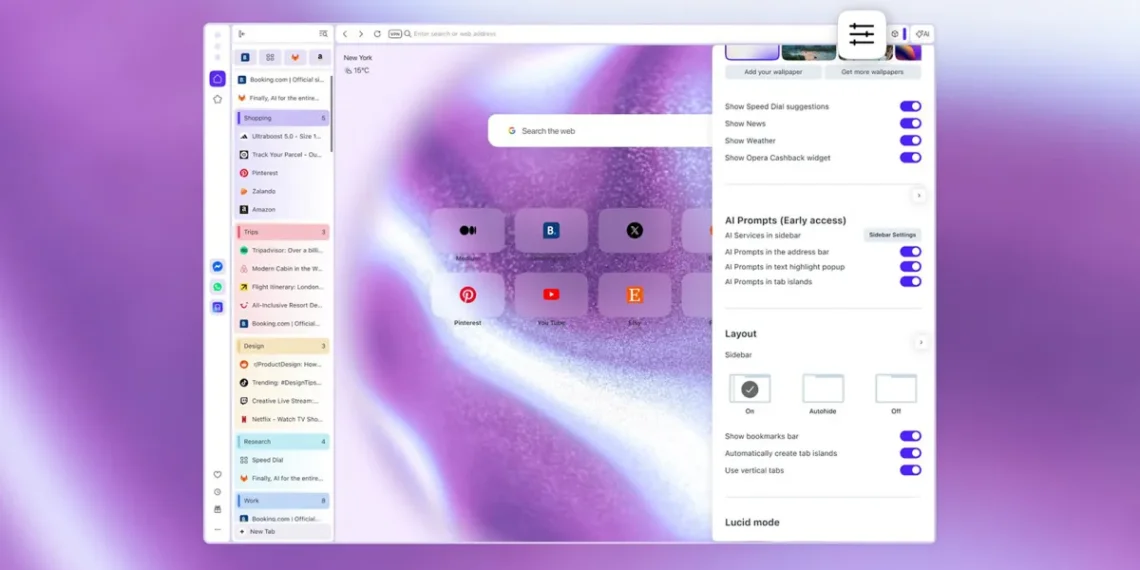1140x570 pixels.
Task: Select sidebar Off layout option
Action: pos(896,389)
